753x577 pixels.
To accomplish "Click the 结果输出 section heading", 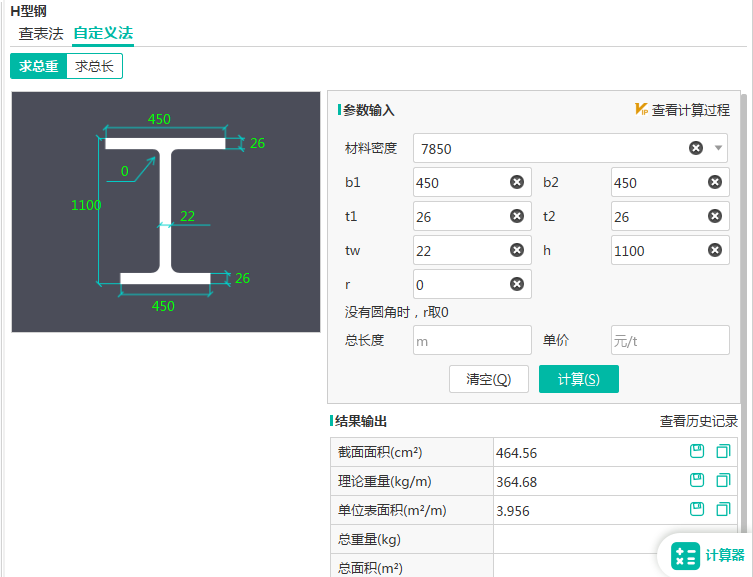I will point(361,421).
